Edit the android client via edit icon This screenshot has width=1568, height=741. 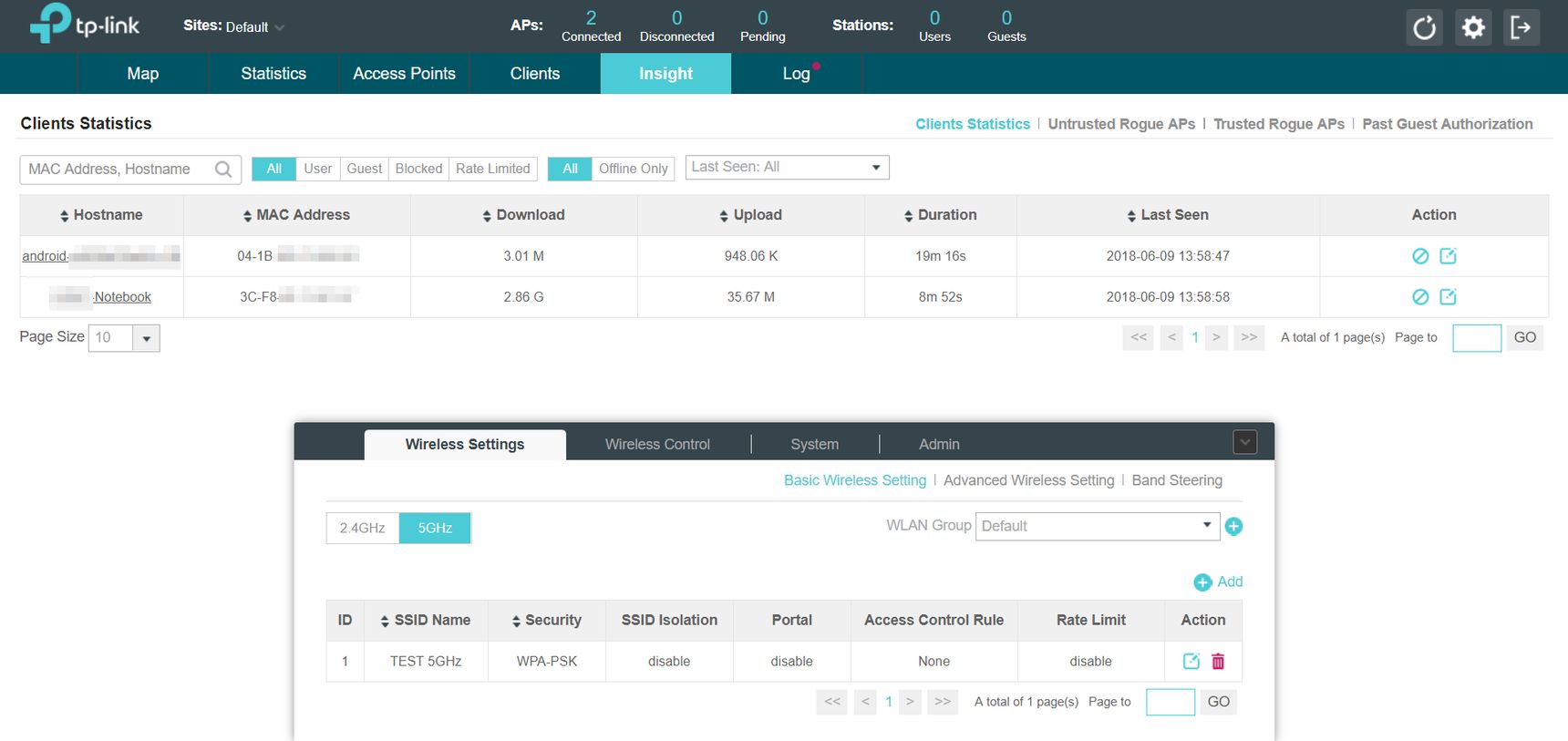click(x=1448, y=256)
